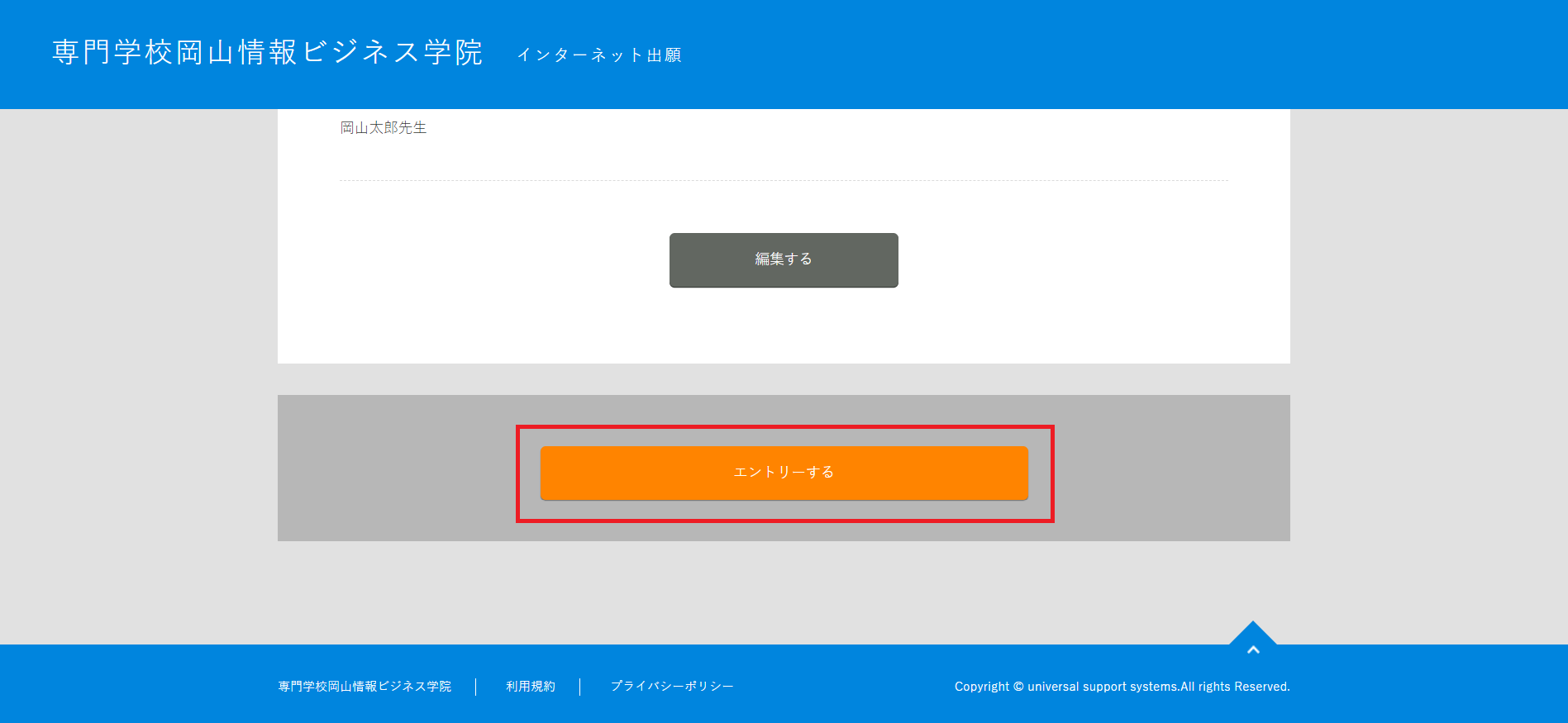This screenshot has width=1568, height=723.
Task: Click the scroll-to-top chevron arrow icon
Action: coord(1253,650)
